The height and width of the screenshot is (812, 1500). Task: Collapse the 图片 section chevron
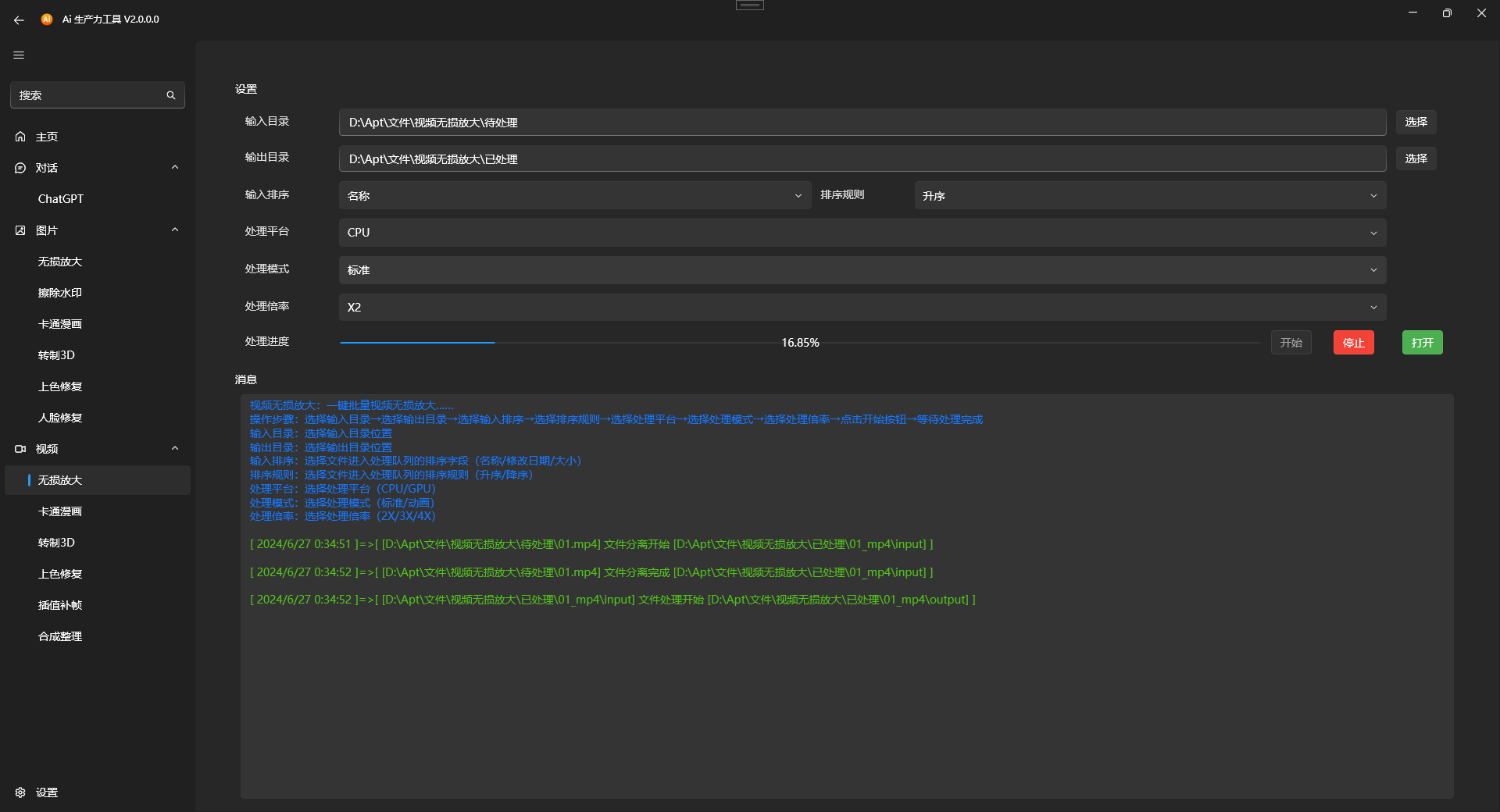tap(175, 230)
